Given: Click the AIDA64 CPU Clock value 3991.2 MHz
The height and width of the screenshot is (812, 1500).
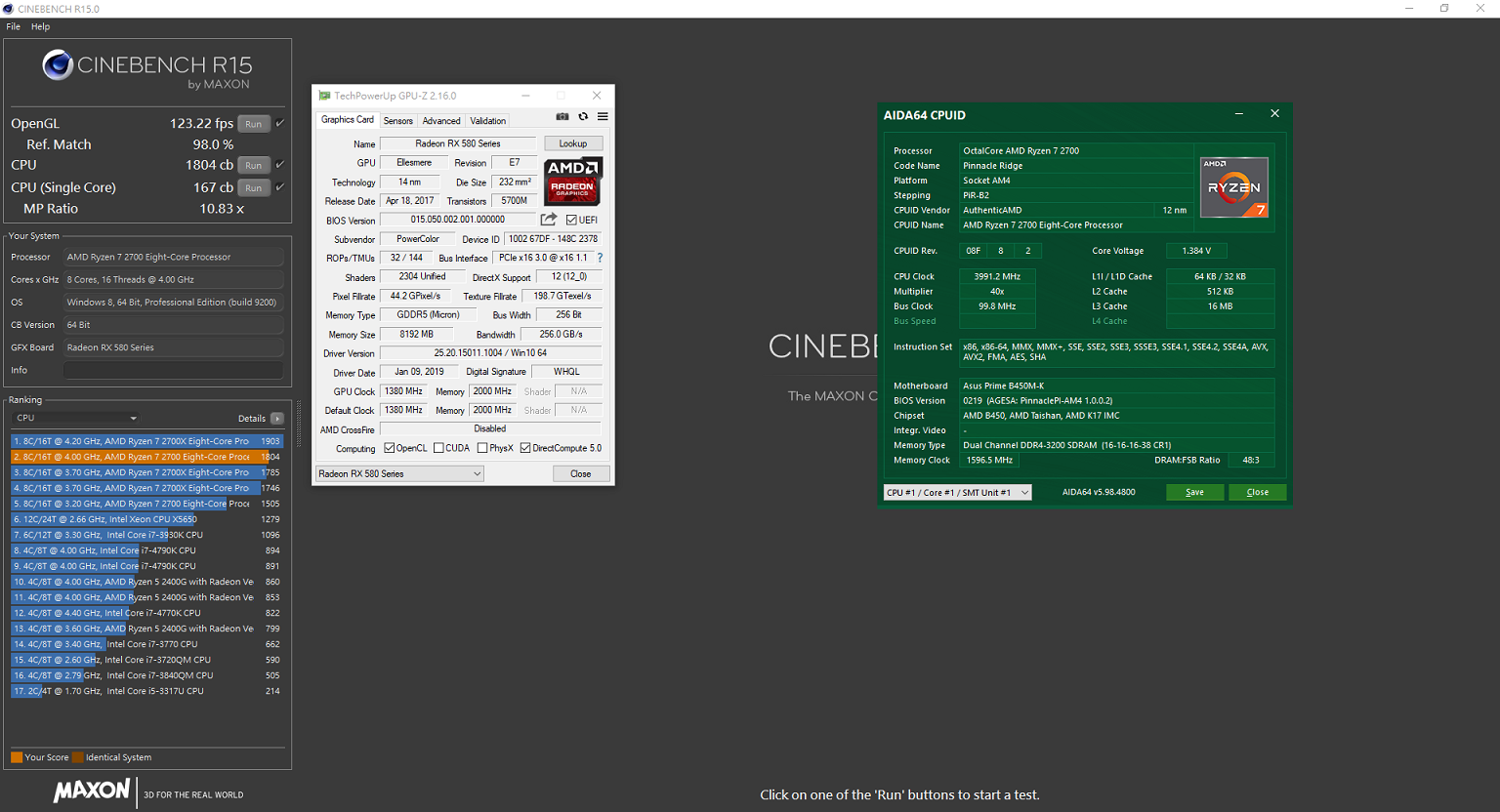Looking at the screenshot, I should [x=997, y=276].
